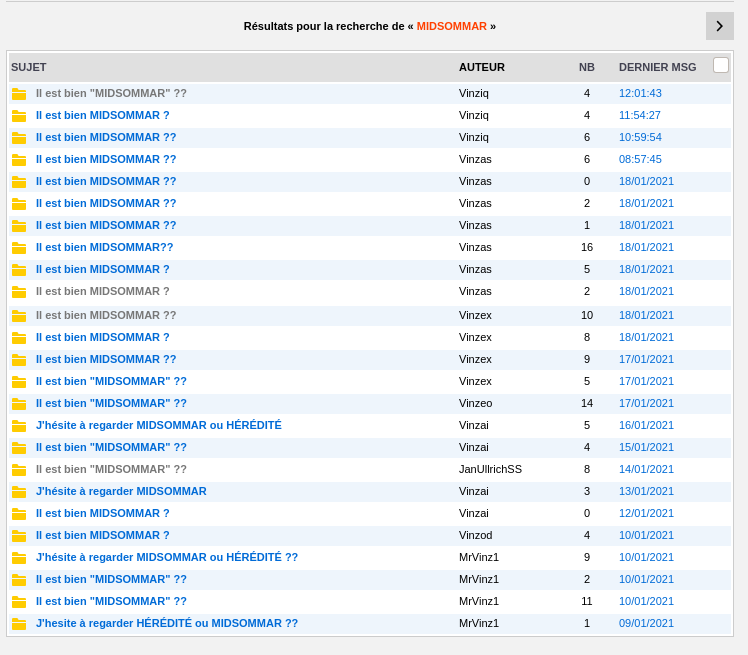Open "J'hesite à regarder HÉRÉDITÉ ou MIDSOMMAR ??" topic
Viewport: 748px width, 655px height.
pos(167,623)
